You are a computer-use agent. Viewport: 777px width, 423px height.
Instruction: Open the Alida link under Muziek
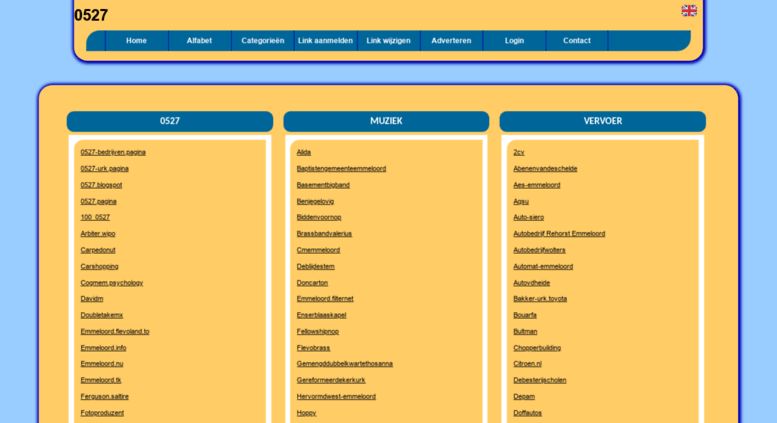tap(304, 152)
